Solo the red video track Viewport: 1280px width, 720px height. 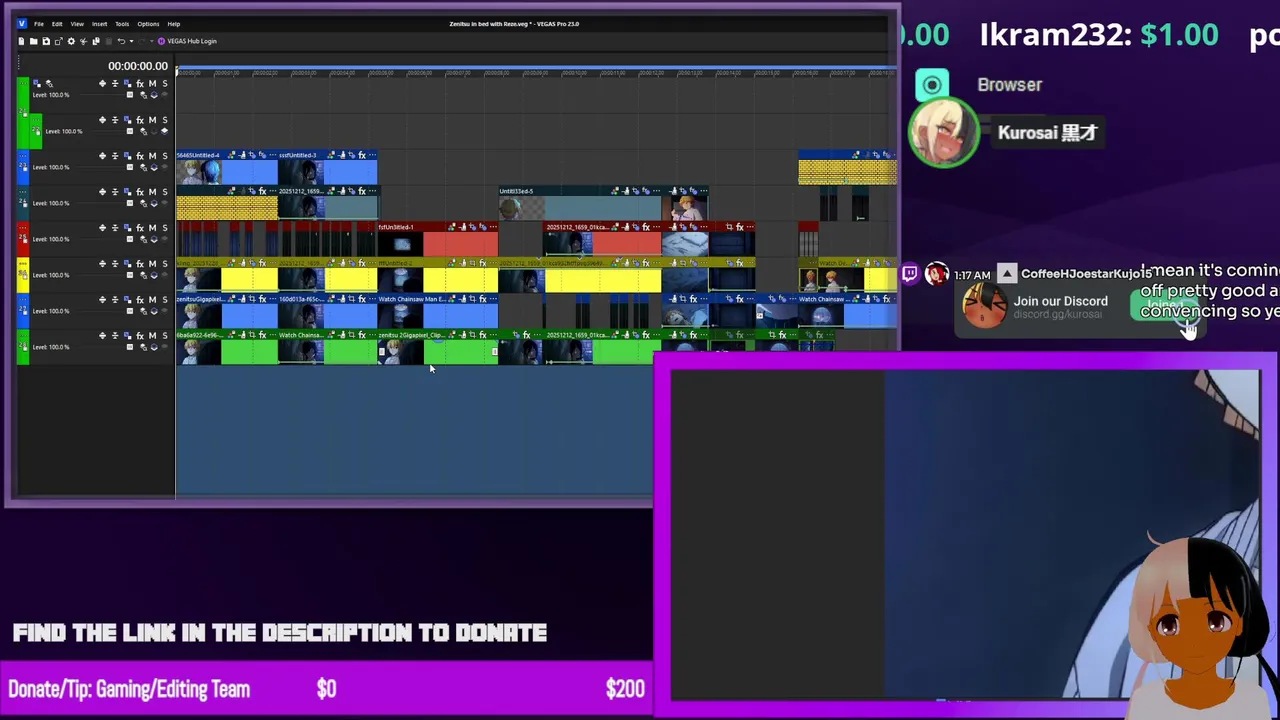tap(165, 228)
